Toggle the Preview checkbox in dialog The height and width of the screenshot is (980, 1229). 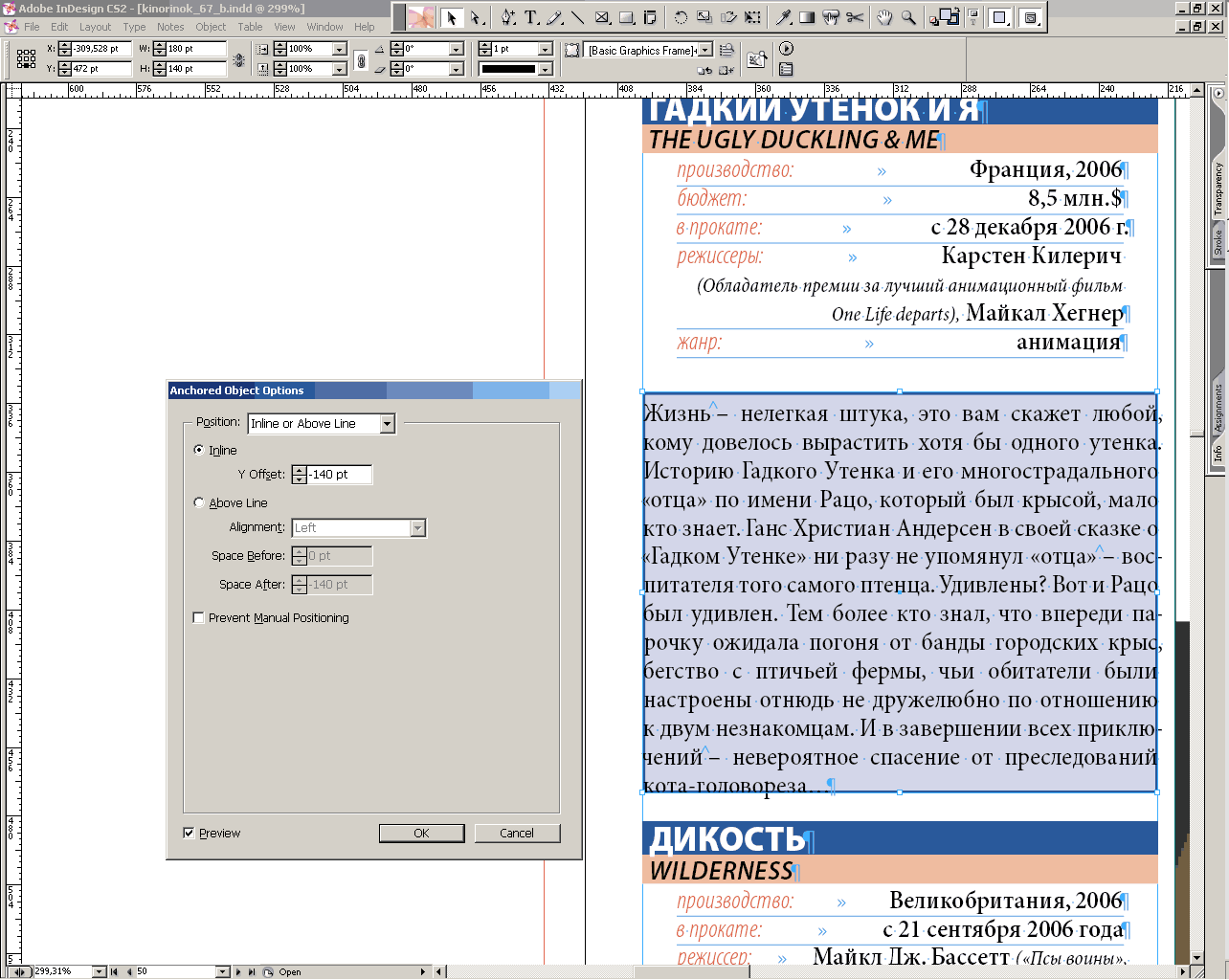(189, 833)
